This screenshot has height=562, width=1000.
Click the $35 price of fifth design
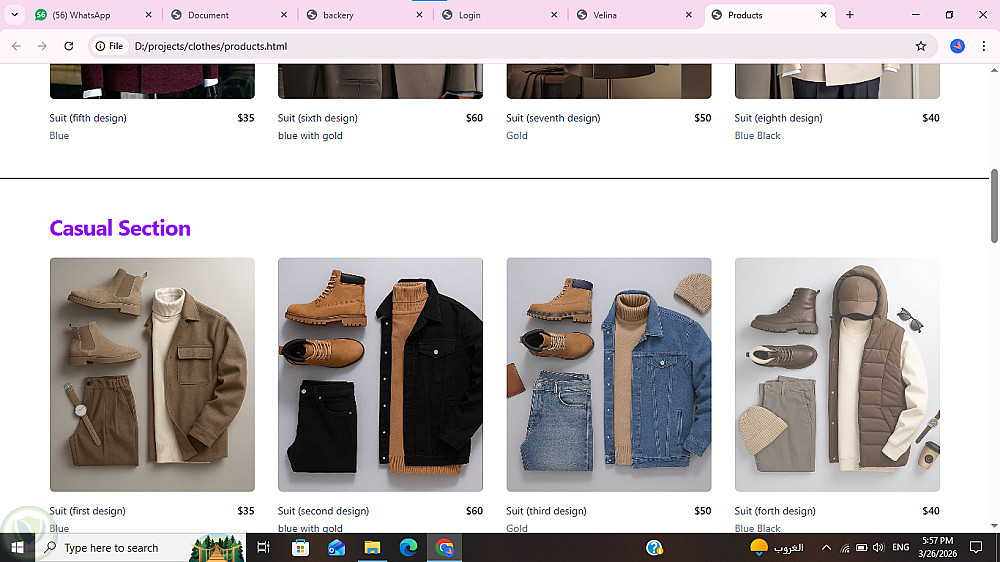pyautogui.click(x=246, y=118)
